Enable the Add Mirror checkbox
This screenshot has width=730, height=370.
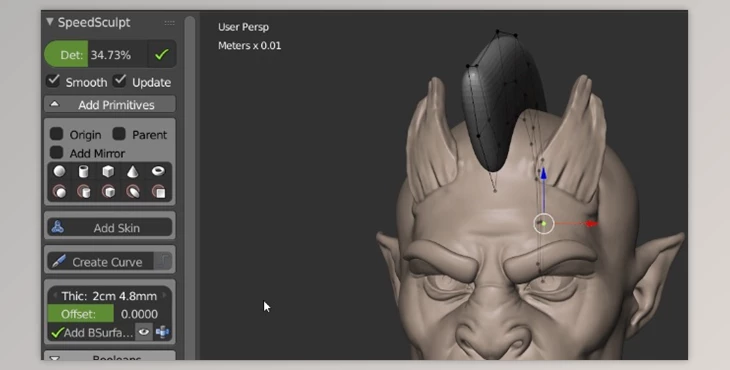pos(56,152)
